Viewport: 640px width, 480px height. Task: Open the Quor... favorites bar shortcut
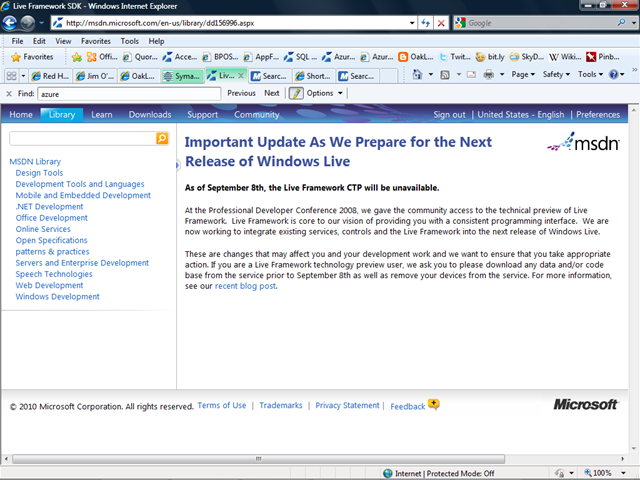[x=140, y=57]
